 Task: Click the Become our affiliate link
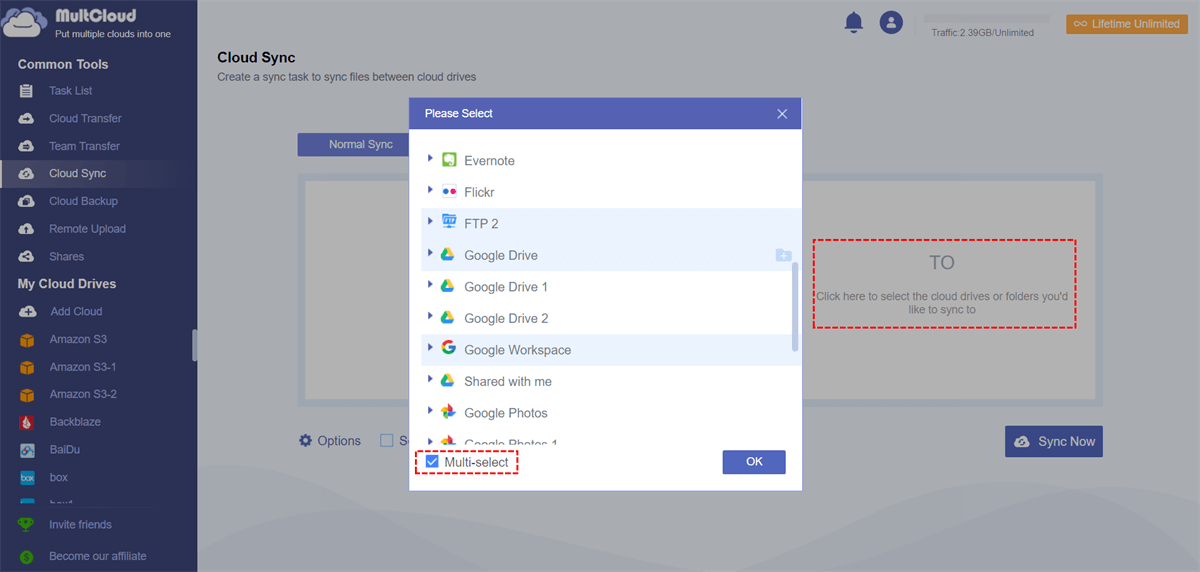pyautogui.click(x=98, y=556)
